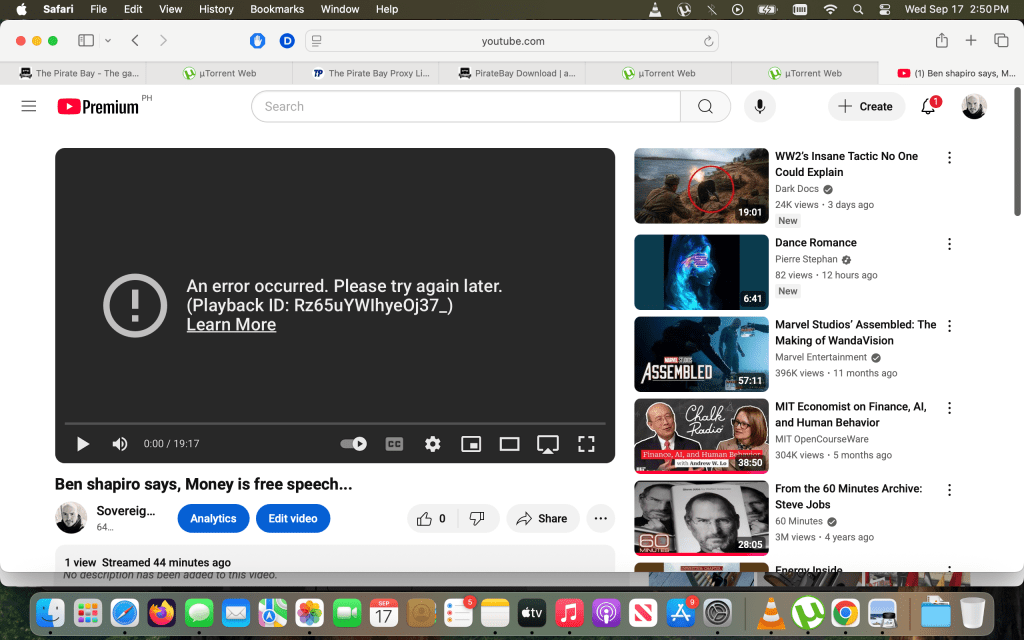1024x640 pixels.
Task: Click the video progress bar
Action: (335, 424)
